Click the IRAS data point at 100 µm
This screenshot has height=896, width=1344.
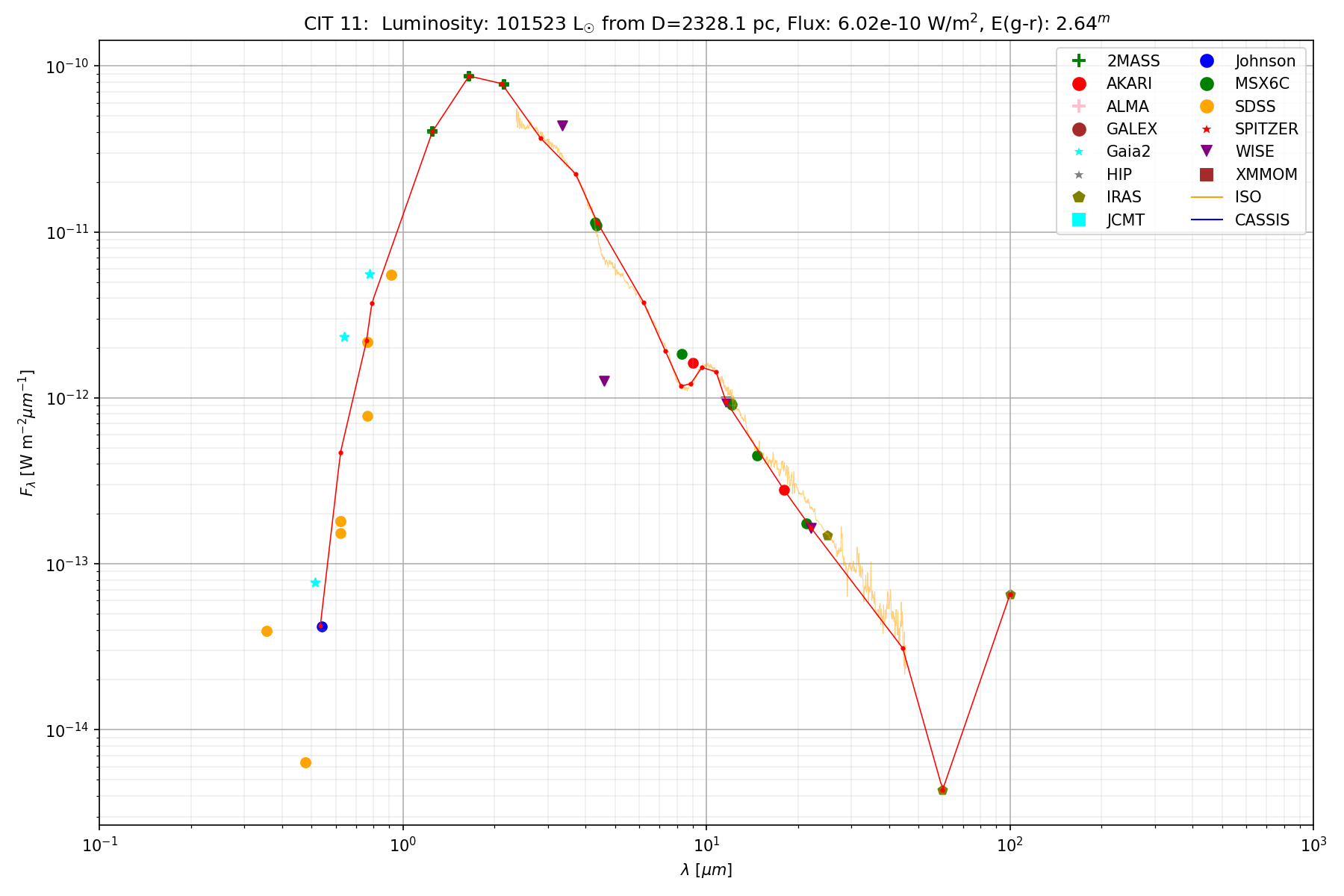click(x=1010, y=595)
